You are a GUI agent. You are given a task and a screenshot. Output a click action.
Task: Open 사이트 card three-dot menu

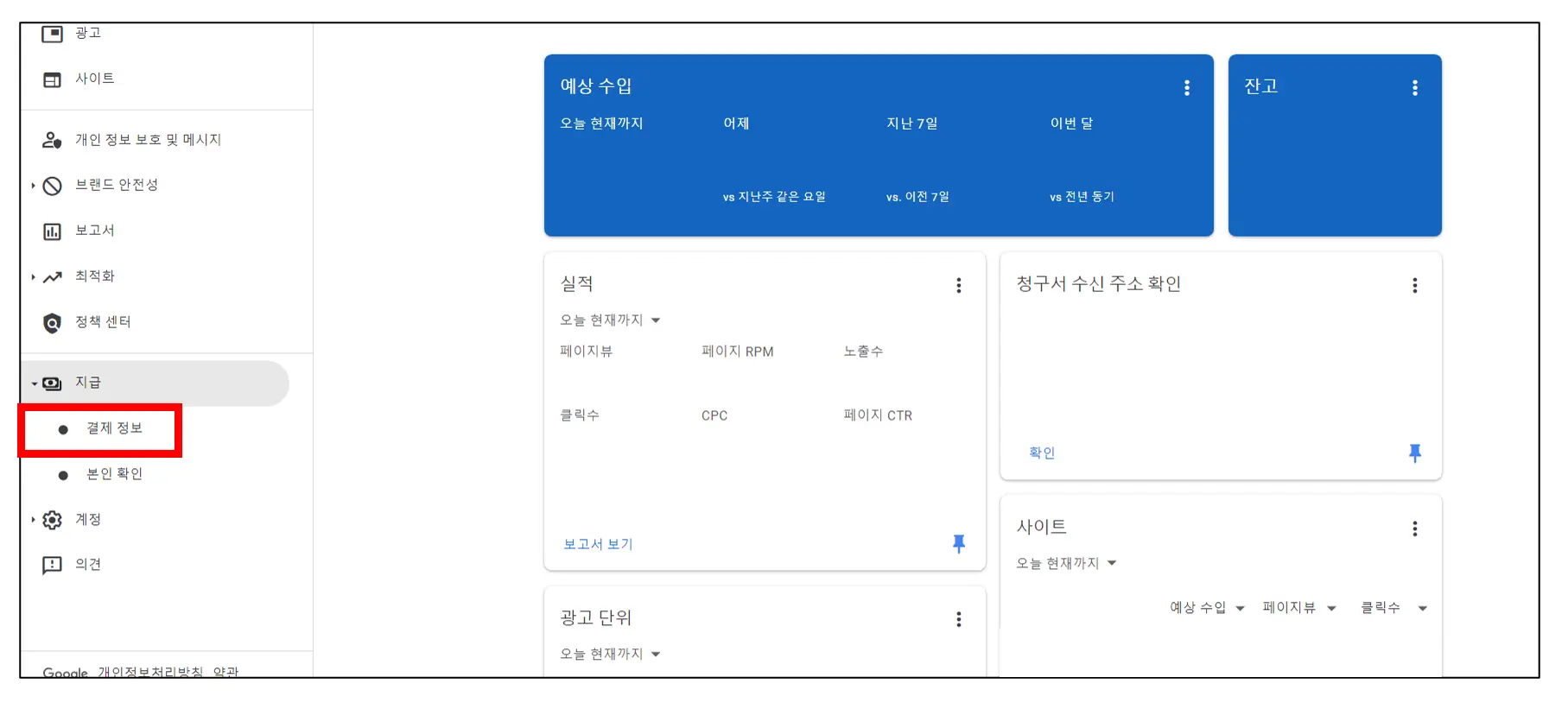[1415, 529]
